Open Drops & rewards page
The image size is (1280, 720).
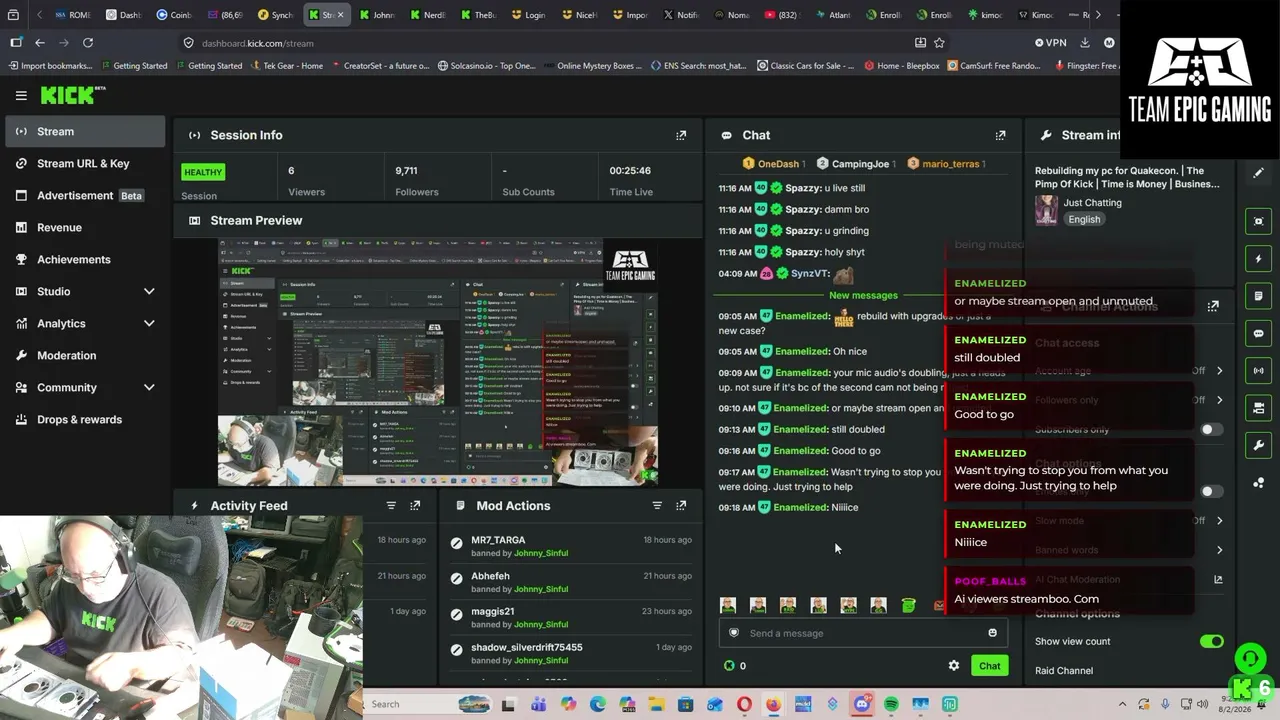(85, 419)
